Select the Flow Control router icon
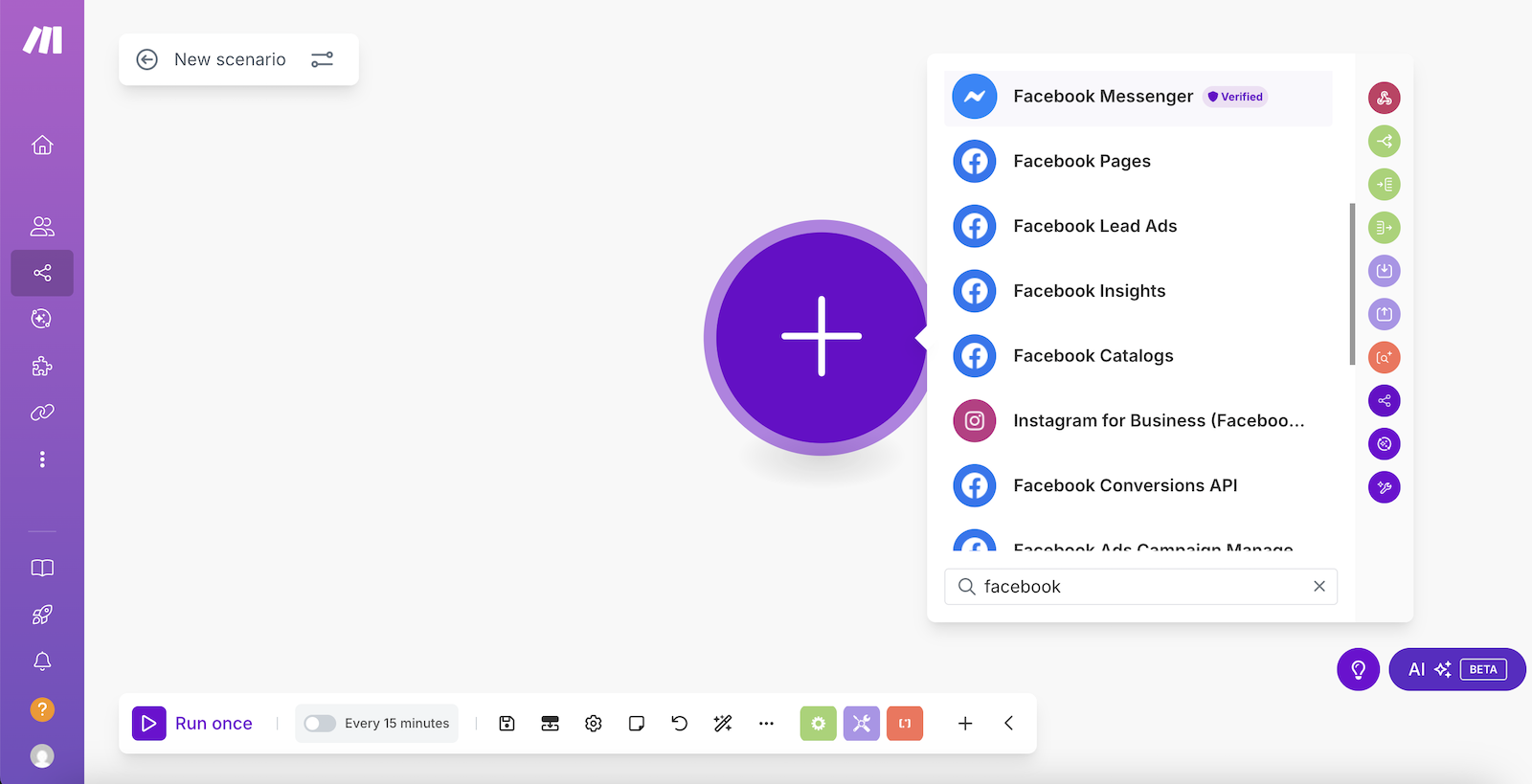This screenshot has width=1532, height=784. tap(1384, 142)
